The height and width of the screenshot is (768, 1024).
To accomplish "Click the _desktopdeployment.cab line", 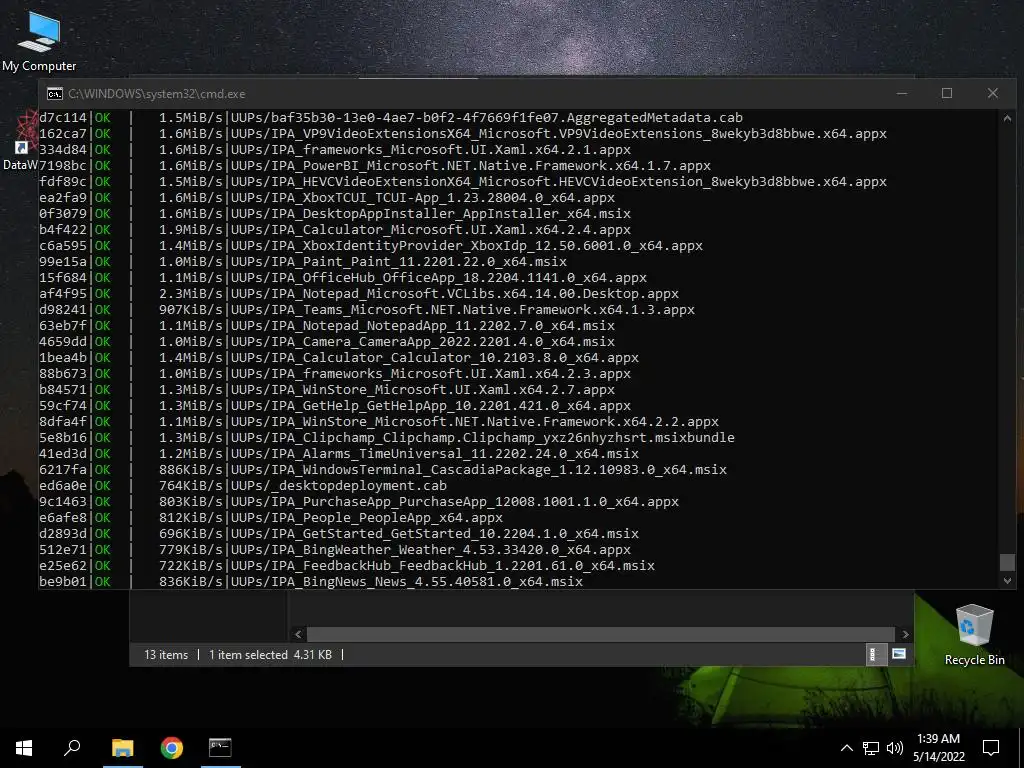I will [x=243, y=486].
